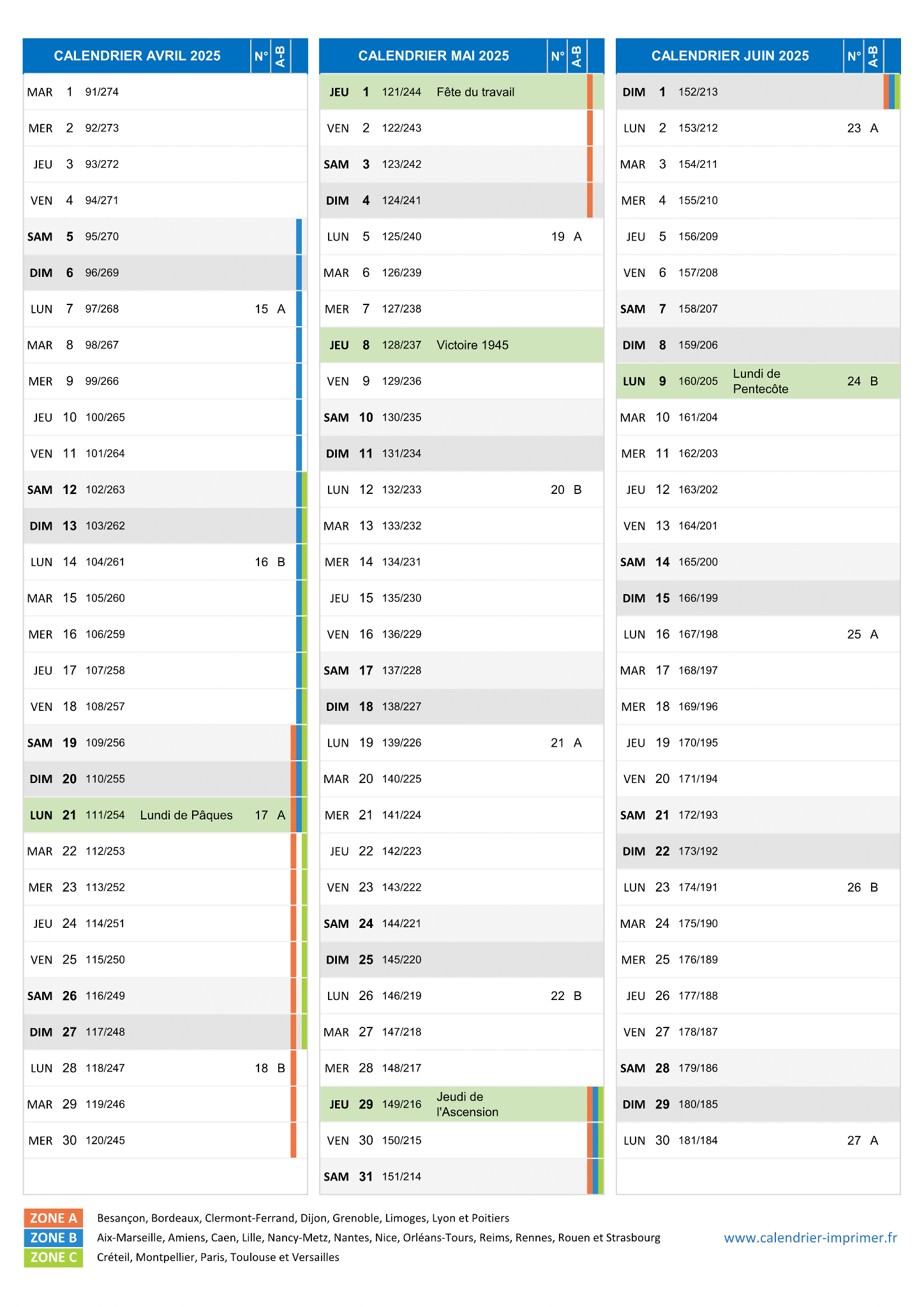Click week number 27 in June
Image resolution: width=924 pixels, height=1307 pixels.
click(854, 1140)
